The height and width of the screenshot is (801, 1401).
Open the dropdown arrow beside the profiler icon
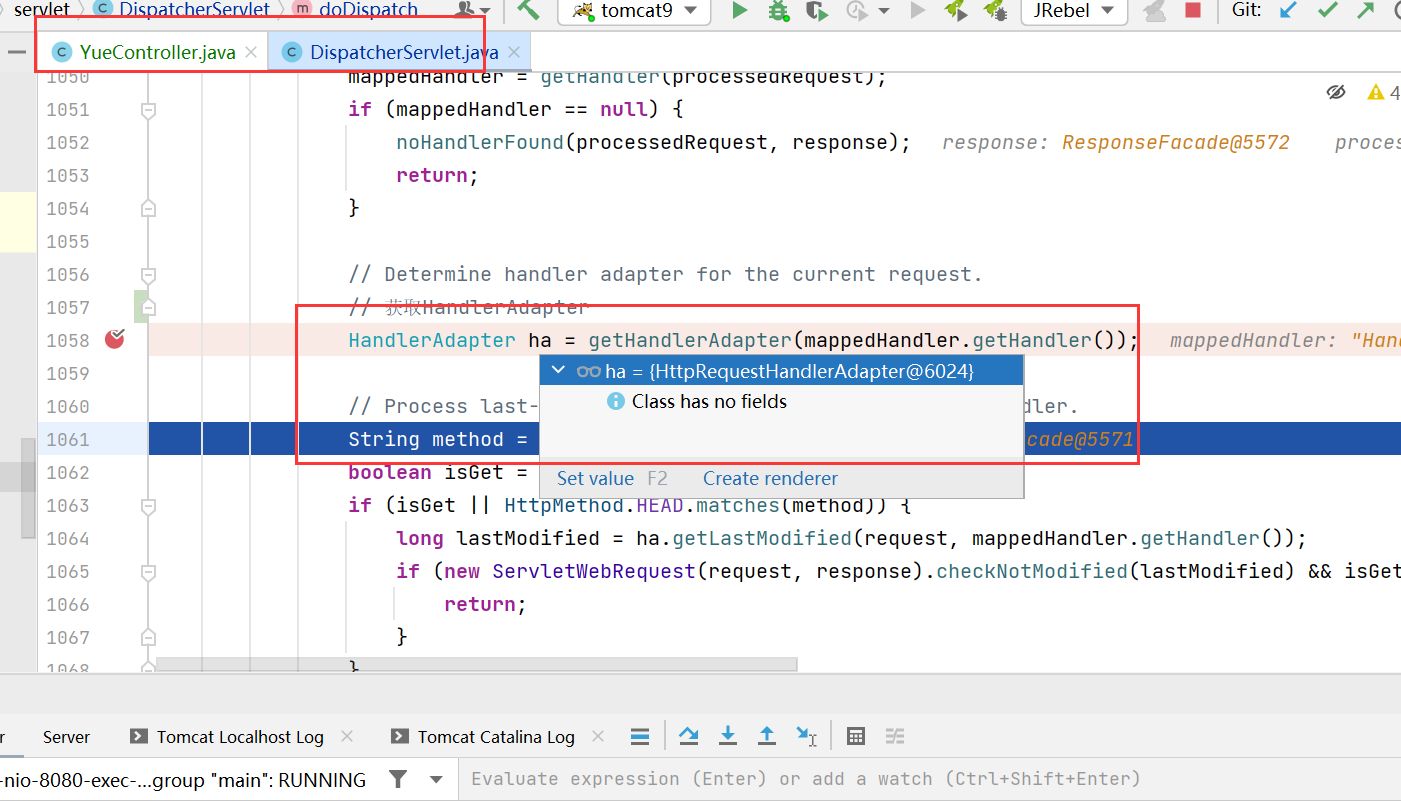click(x=883, y=10)
